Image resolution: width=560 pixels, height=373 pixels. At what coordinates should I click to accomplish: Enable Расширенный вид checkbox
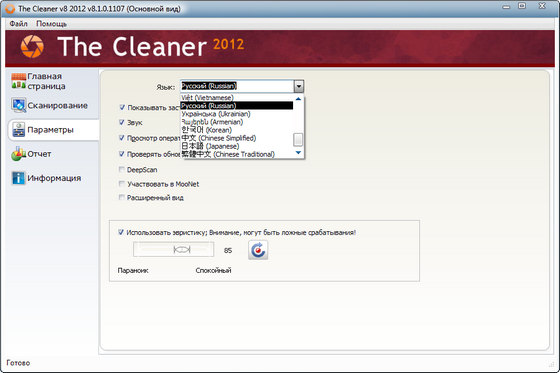point(122,197)
